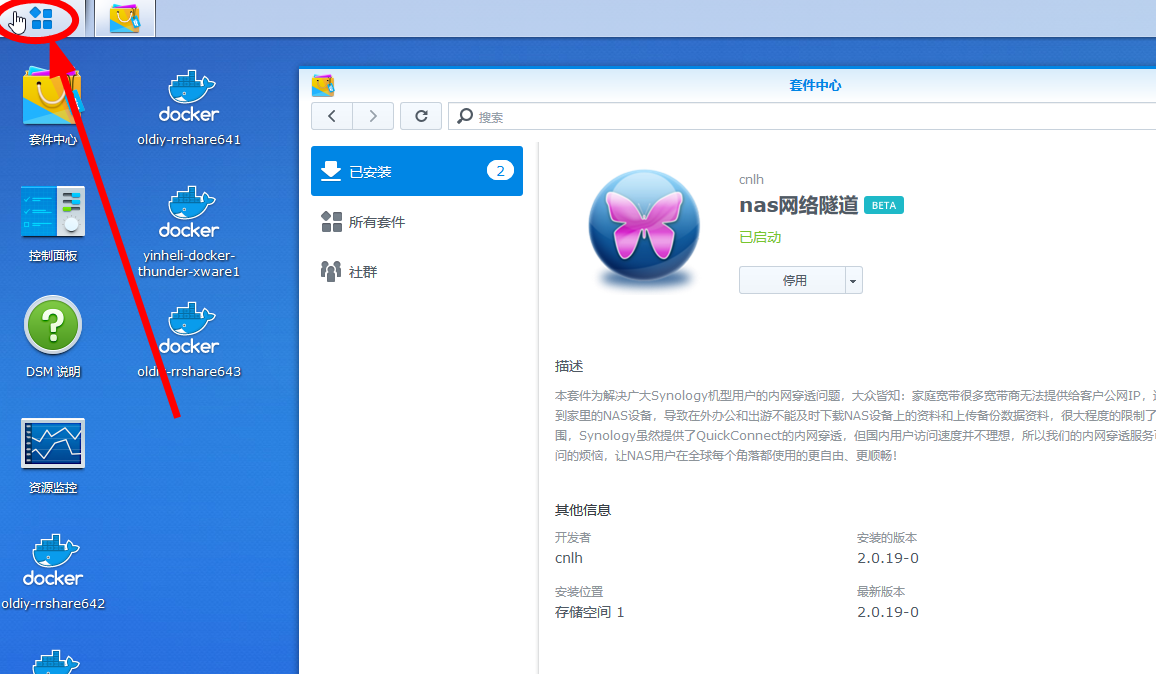Click the nas网络隧道 package title

pos(798,205)
